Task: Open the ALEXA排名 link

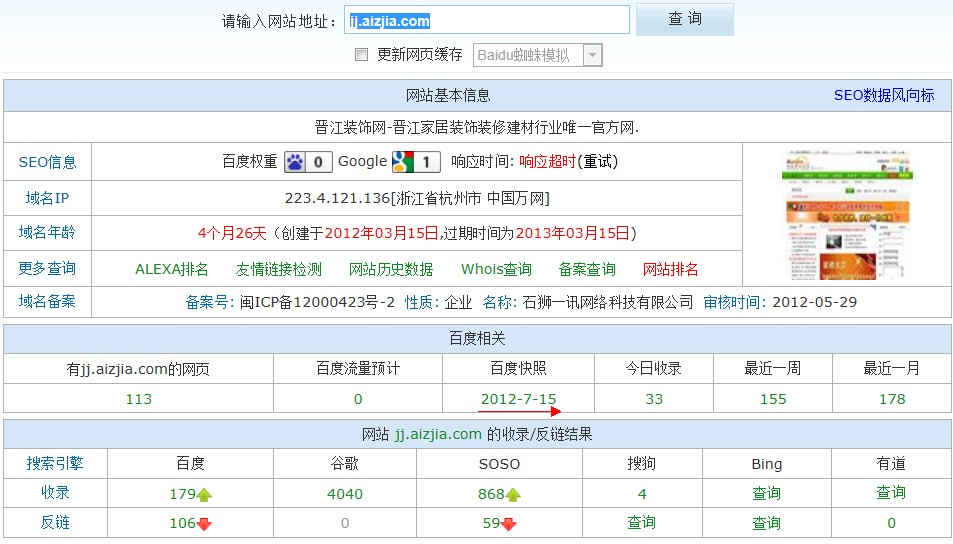Action: click(172, 269)
